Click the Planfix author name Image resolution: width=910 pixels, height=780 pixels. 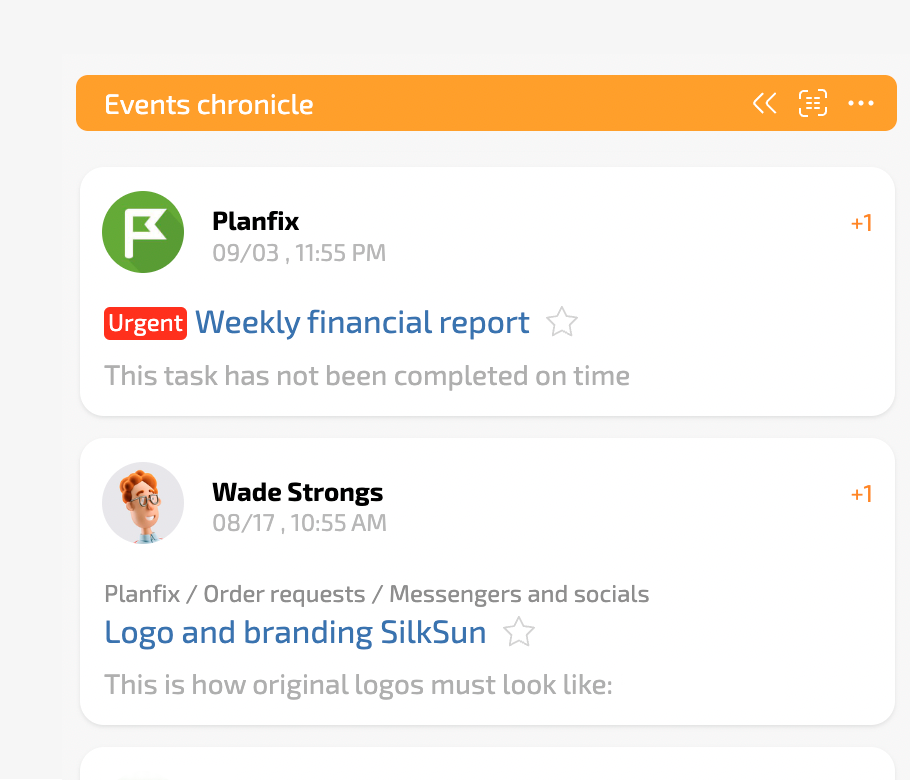[x=255, y=221]
